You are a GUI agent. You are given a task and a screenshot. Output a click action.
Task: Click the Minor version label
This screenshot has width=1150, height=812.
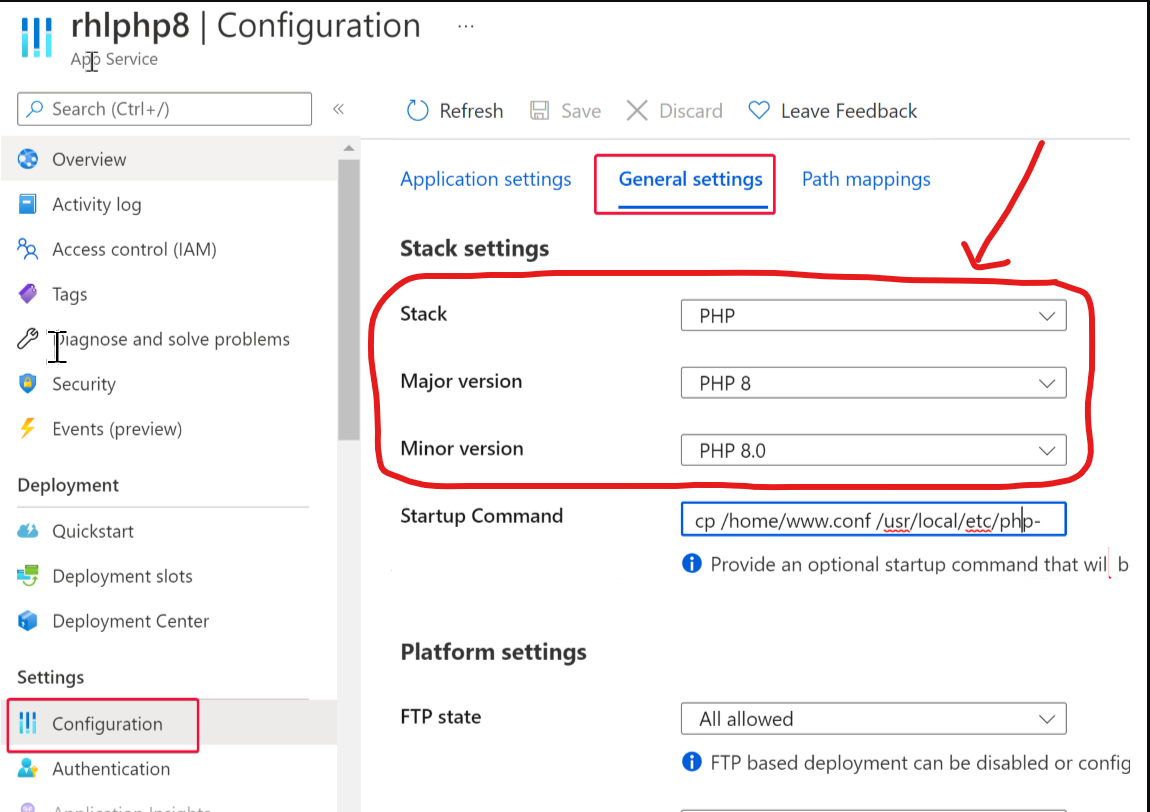pyautogui.click(x=462, y=448)
